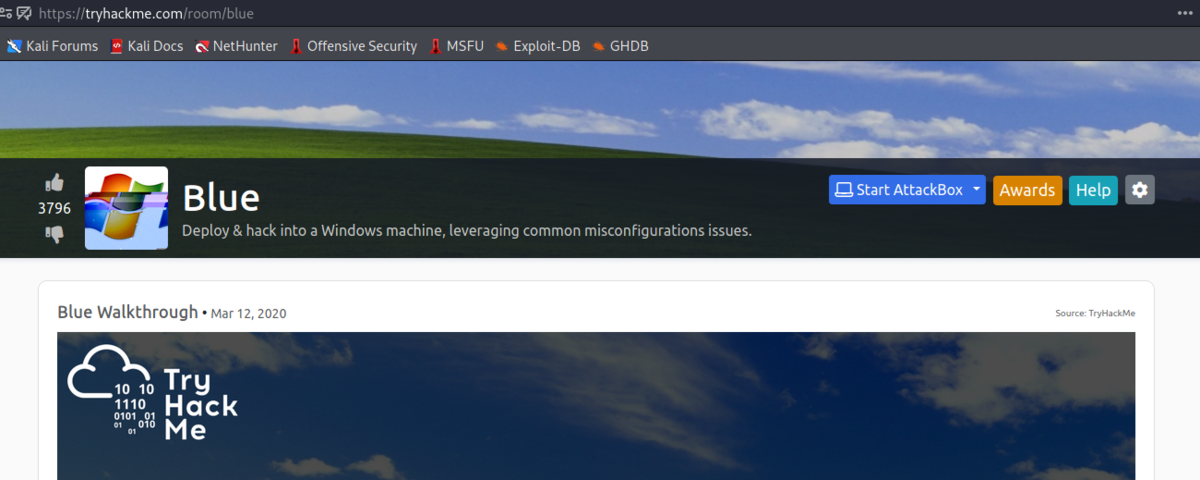The height and width of the screenshot is (480, 1200).
Task: Open the Offensive Security bookmark
Action: [353, 46]
